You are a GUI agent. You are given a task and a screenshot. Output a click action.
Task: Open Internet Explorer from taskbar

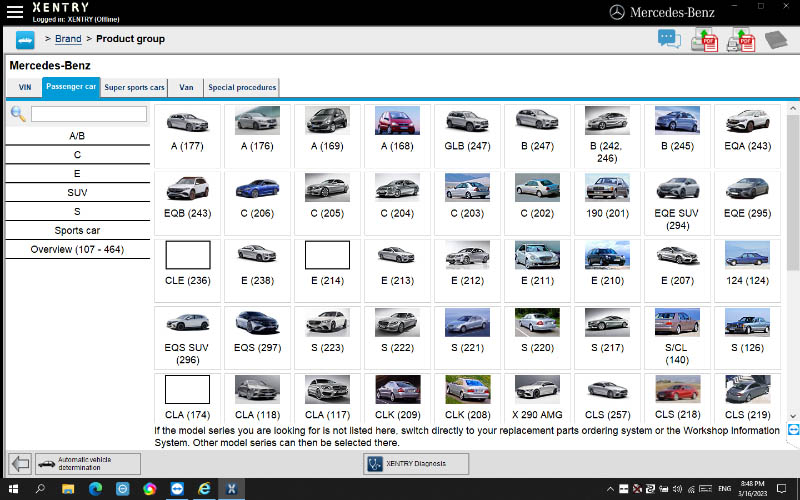click(204, 489)
